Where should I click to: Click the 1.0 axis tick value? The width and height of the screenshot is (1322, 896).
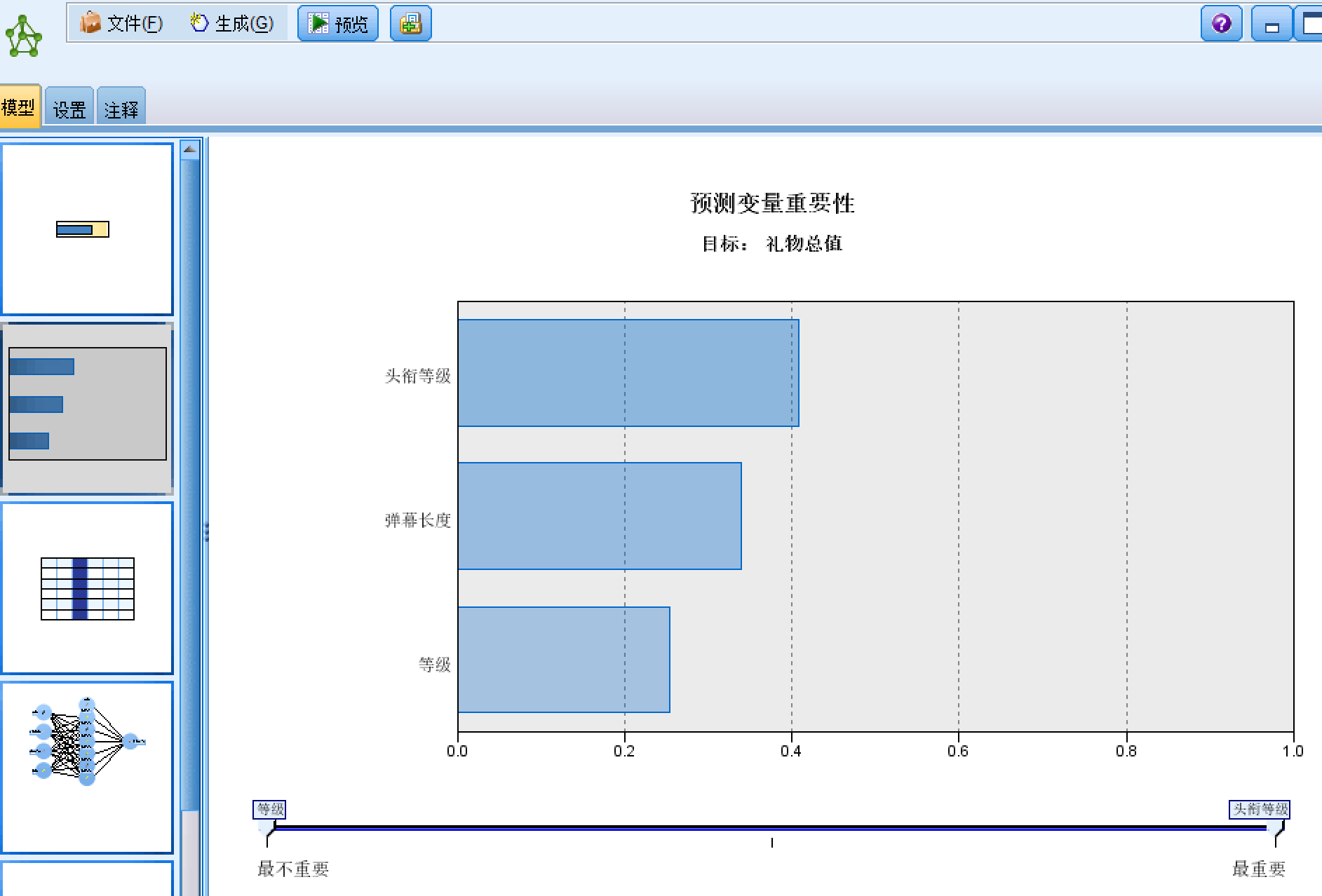tap(1293, 751)
